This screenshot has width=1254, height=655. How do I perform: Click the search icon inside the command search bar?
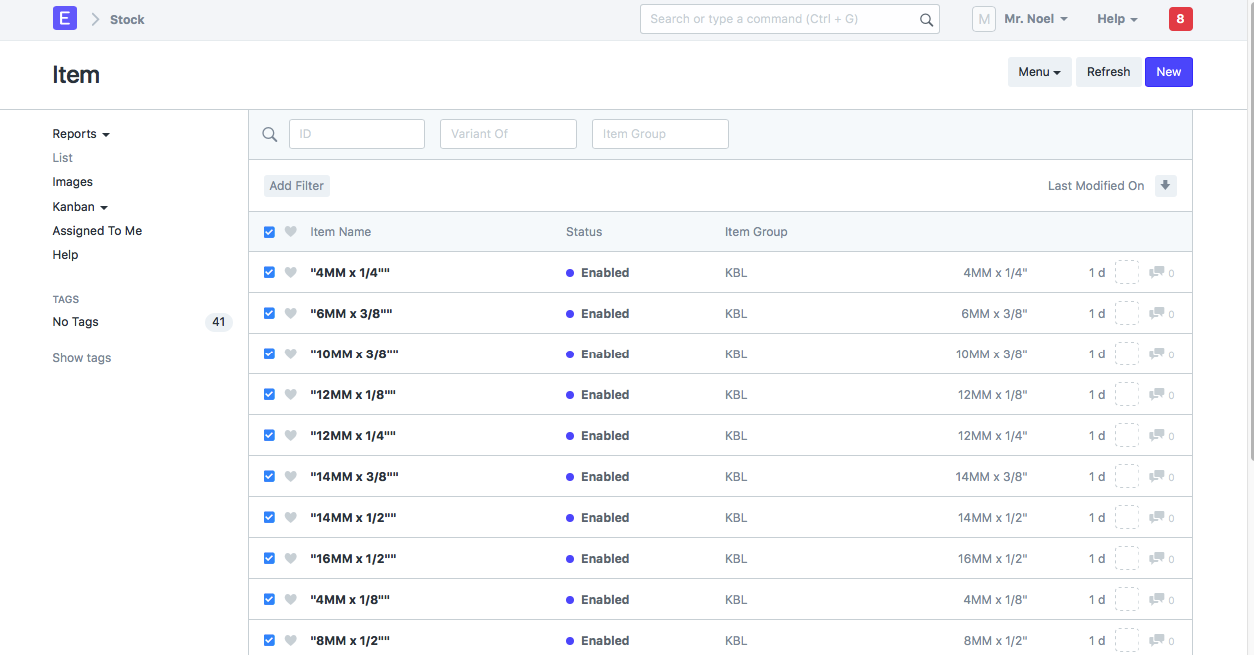point(925,18)
